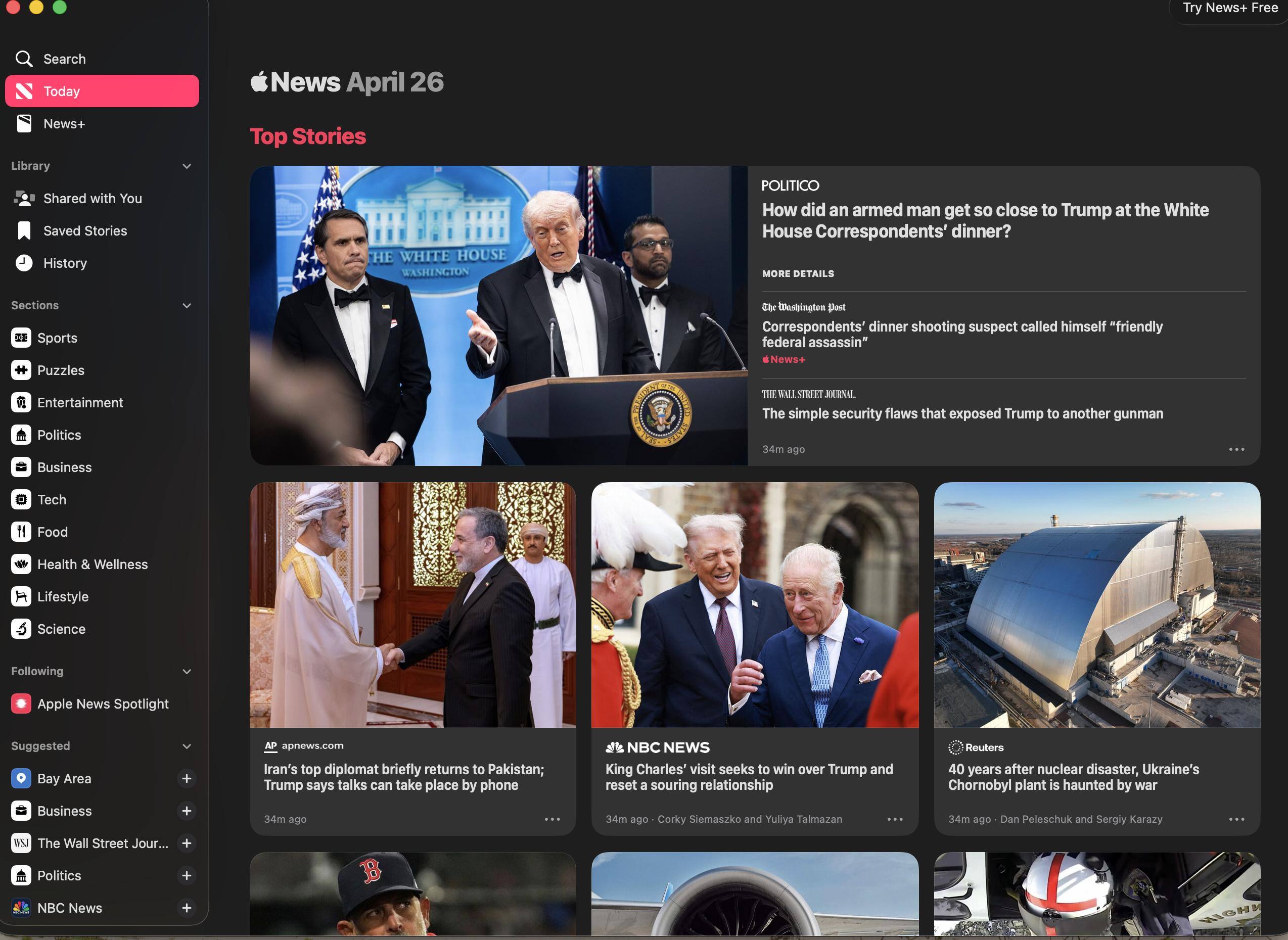Click the Sports section icon
The width and height of the screenshot is (1288, 940).
[21, 338]
